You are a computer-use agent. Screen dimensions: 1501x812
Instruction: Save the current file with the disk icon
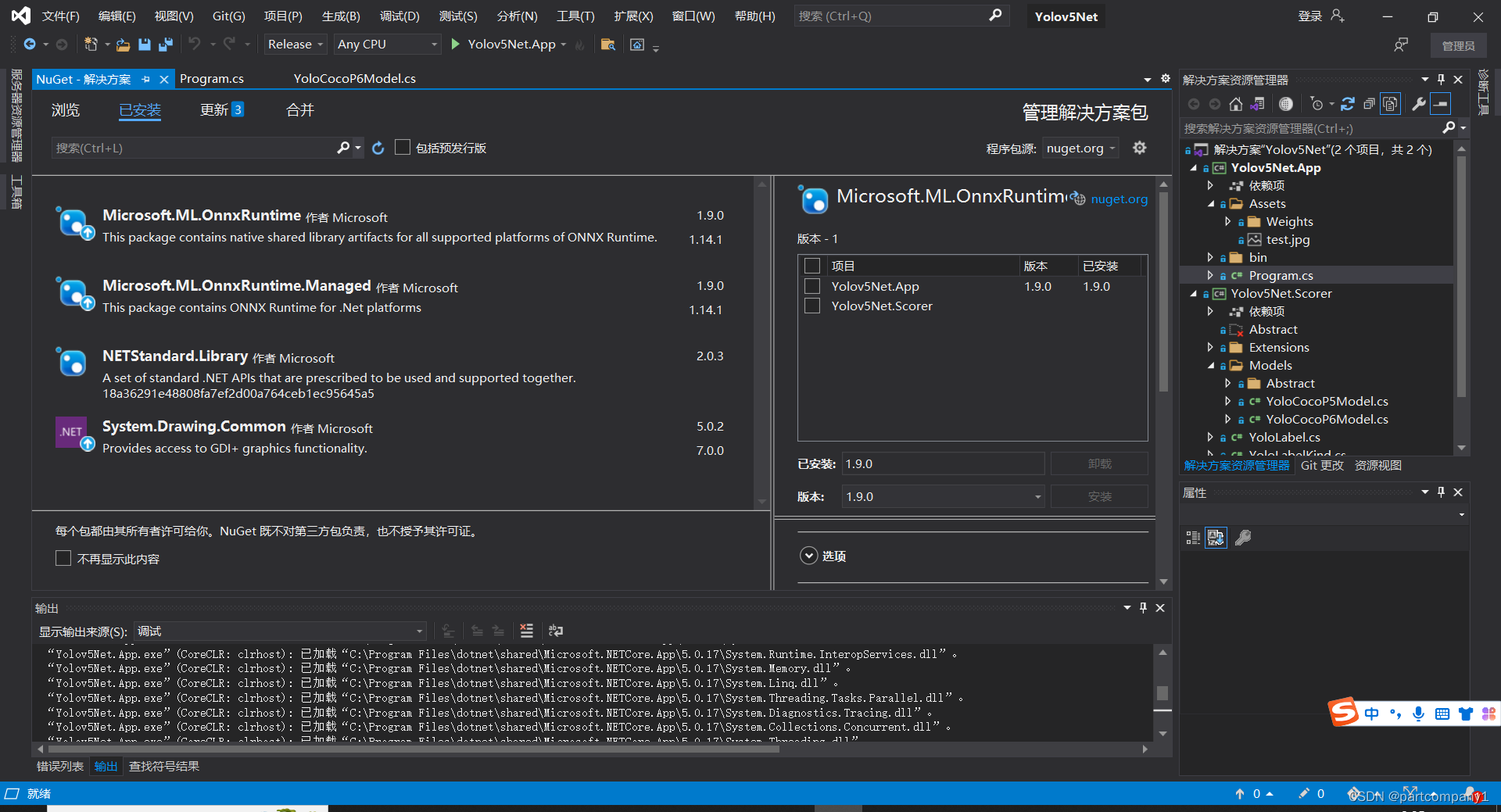point(145,45)
